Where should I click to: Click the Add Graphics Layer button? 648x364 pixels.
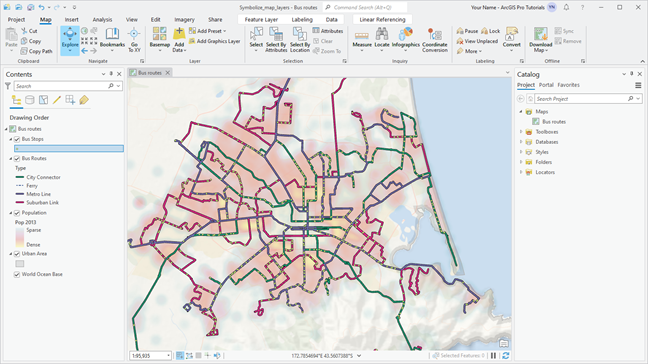[214, 41]
